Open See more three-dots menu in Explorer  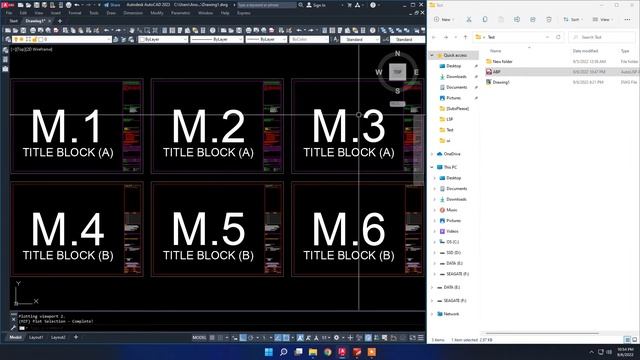pyautogui.click(x=627, y=19)
